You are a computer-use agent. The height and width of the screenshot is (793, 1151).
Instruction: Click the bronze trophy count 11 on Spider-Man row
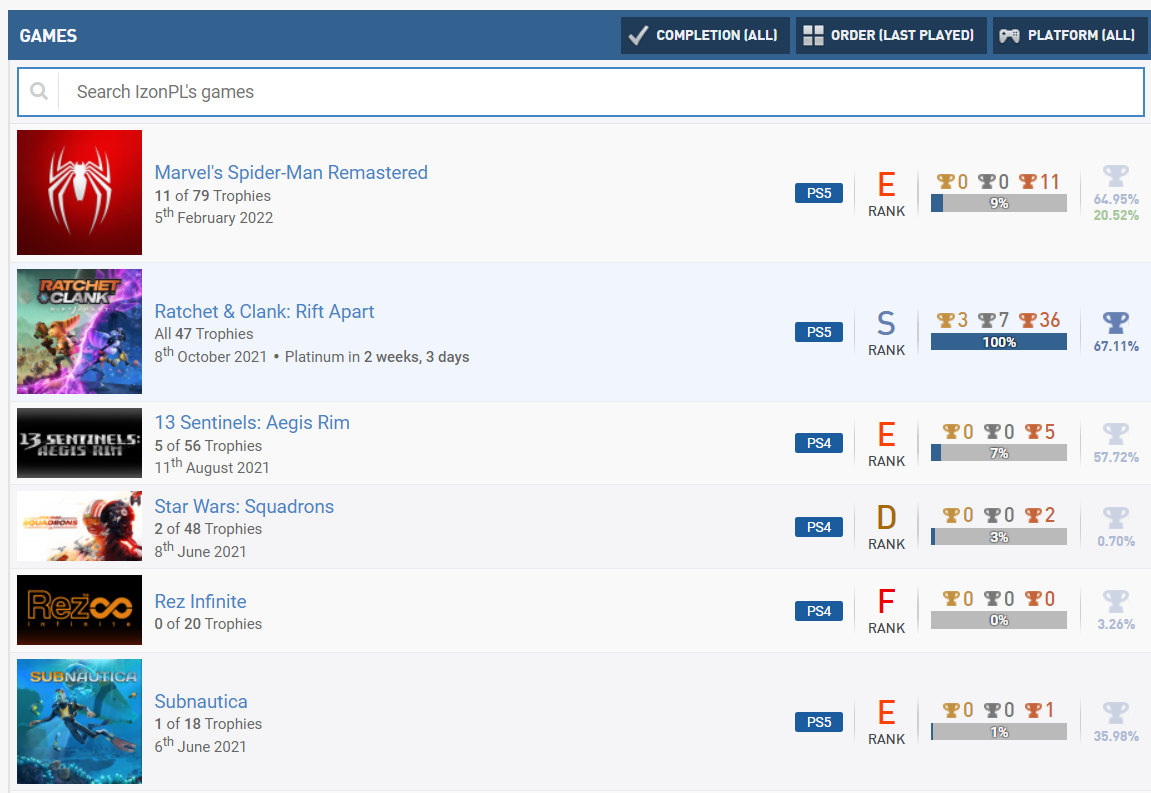click(x=1039, y=181)
